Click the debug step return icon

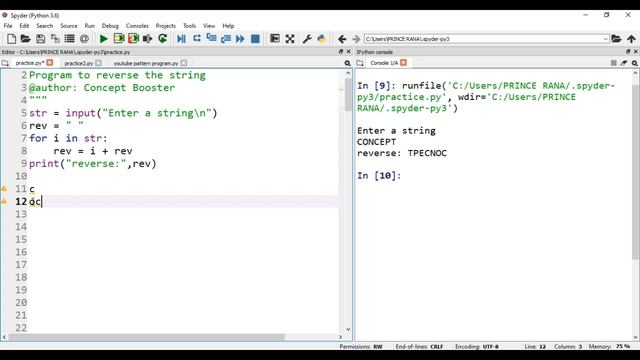tap(226, 39)
